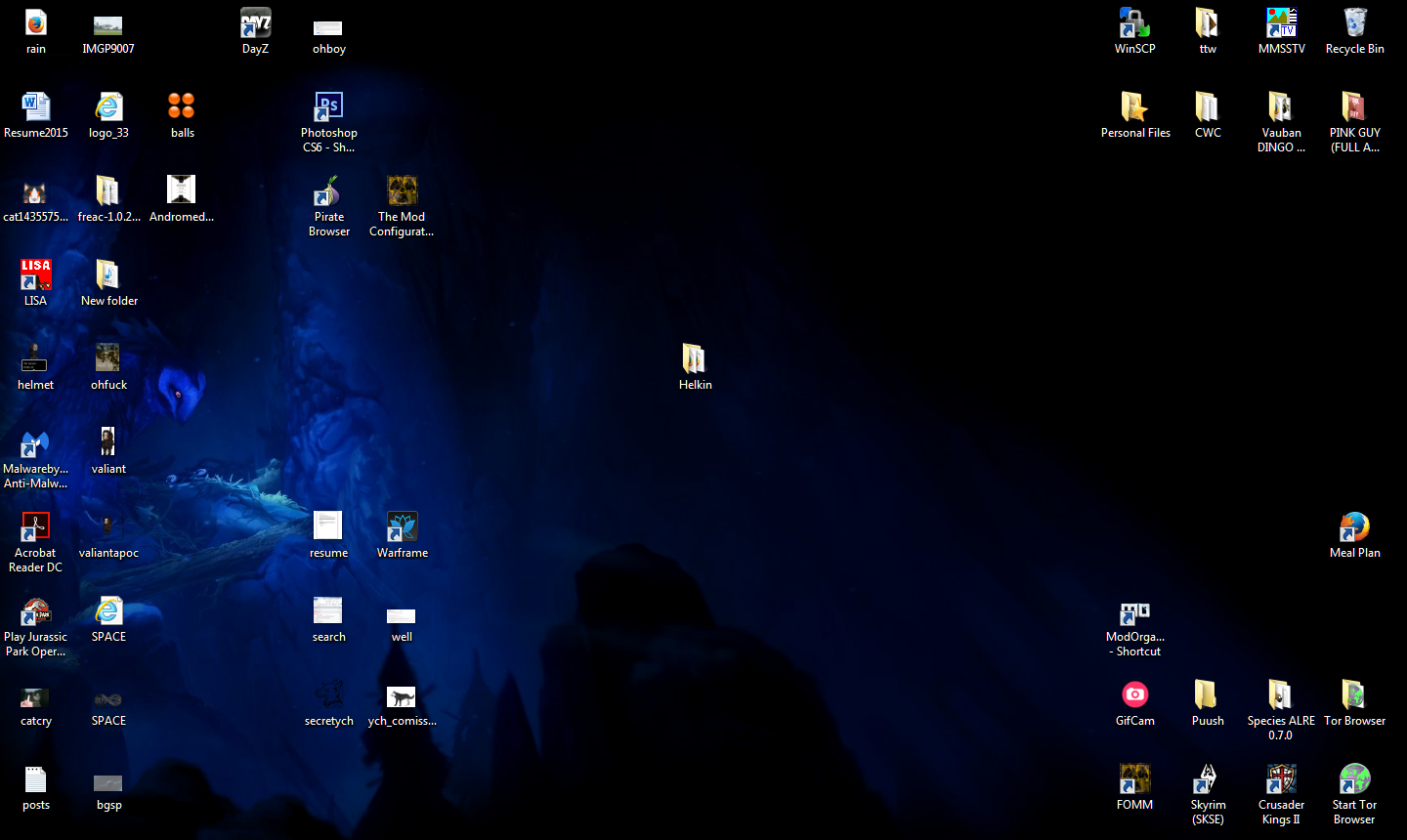Click the Photoshop CS6 shortcut
The height and width of the screenshot is (840, 1407).
pyautogui.click(x=328, y=106)
